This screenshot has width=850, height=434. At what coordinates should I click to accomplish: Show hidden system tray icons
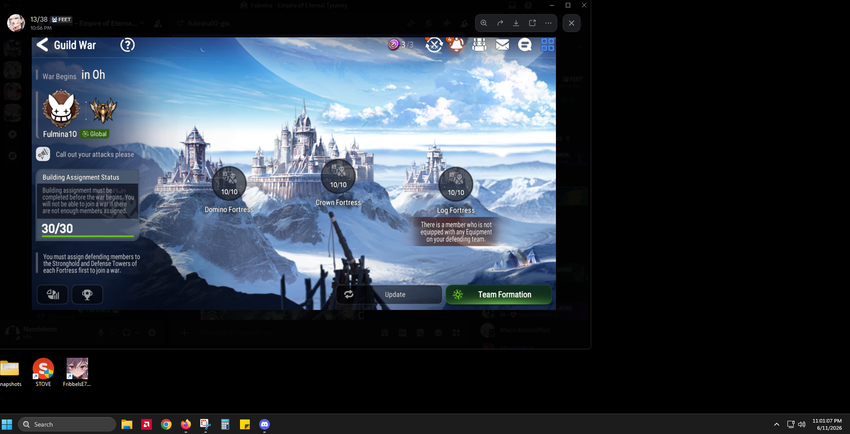pyautogui.click(x=776, y=424)
